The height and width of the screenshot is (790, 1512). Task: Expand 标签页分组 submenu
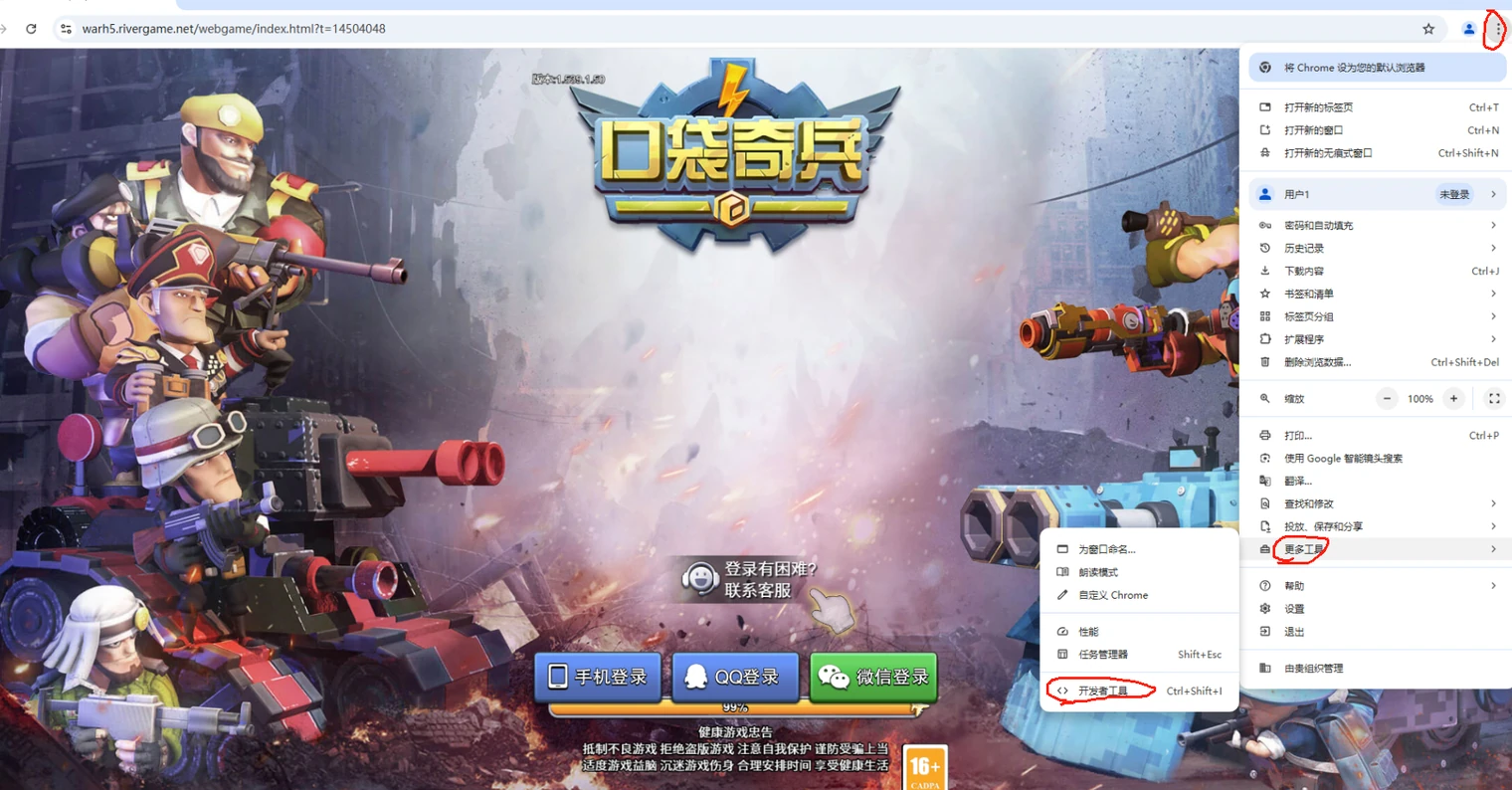click(1378, 316)
